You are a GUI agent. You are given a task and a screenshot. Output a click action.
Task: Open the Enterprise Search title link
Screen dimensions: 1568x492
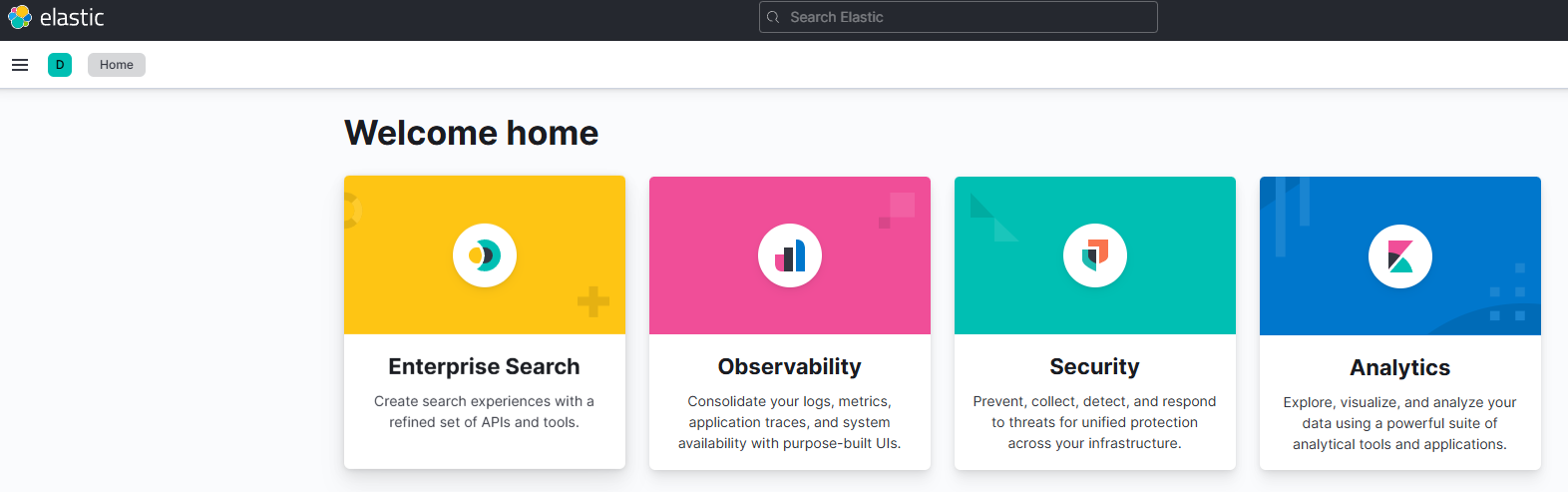click(485, 366)
